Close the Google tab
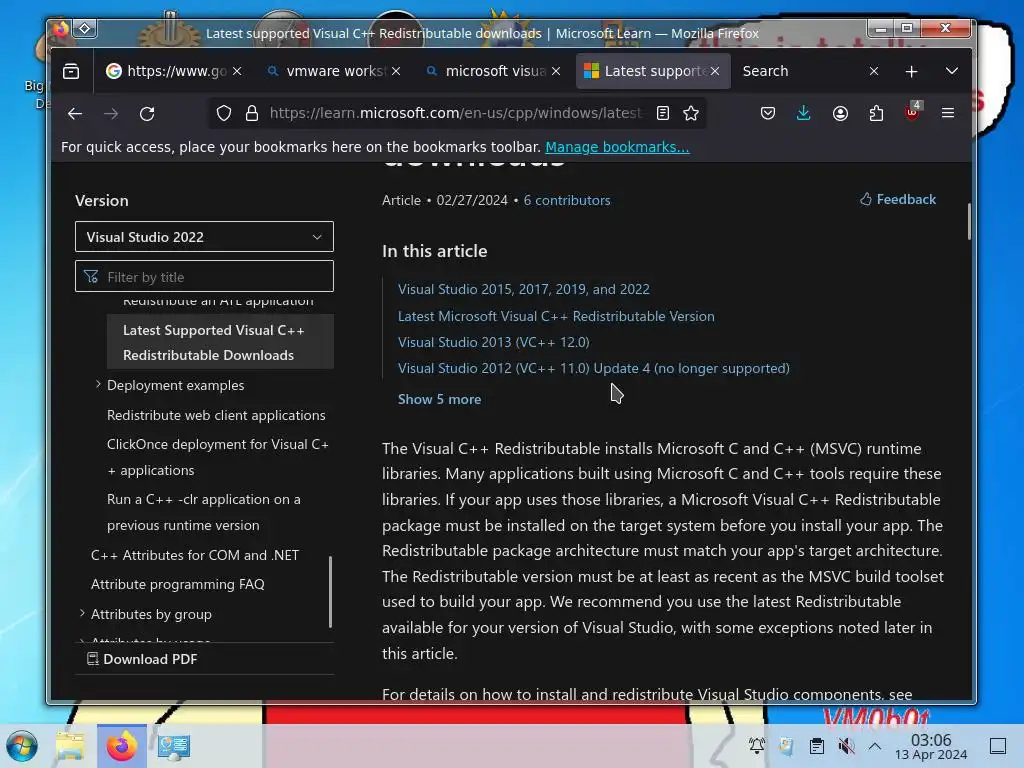This screenshot has width=1024, height=768. (237, 71)
